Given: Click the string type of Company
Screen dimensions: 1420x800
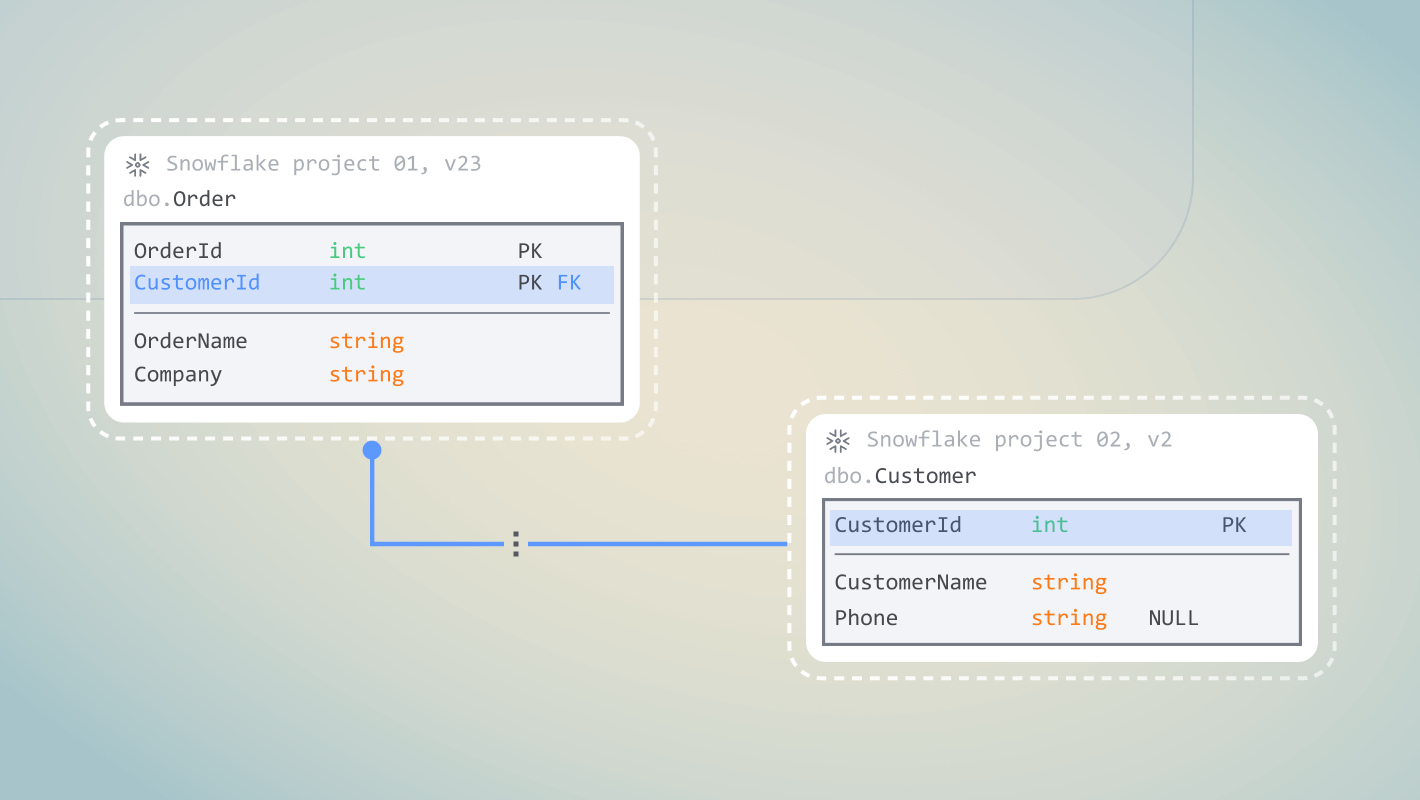Looking at the screenshot, I should point(366,375).
